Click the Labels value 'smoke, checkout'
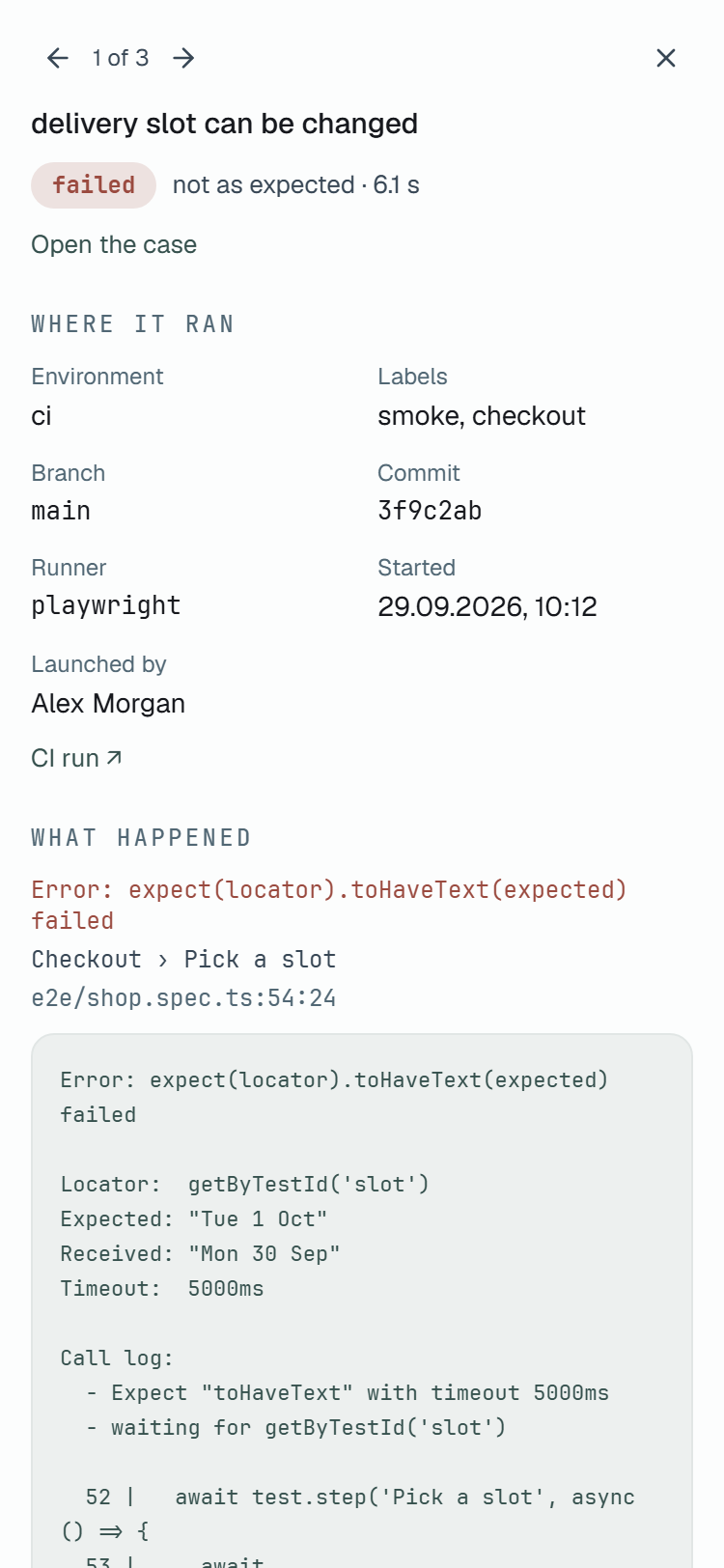 [482, 416]
